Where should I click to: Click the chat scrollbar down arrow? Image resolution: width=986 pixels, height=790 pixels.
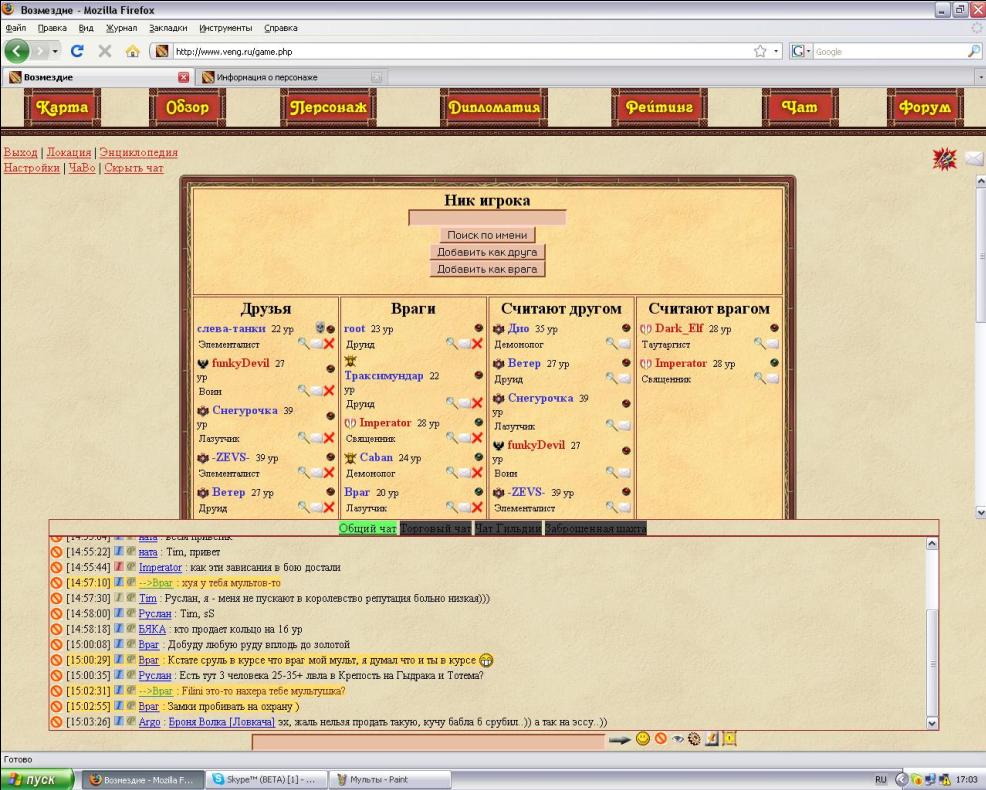pos(932,723)
